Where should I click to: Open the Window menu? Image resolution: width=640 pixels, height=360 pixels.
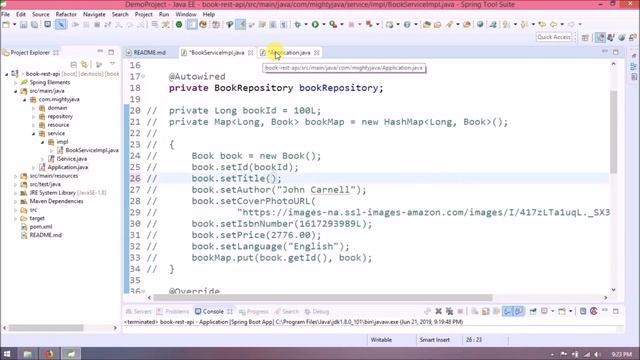coord(186,14)
